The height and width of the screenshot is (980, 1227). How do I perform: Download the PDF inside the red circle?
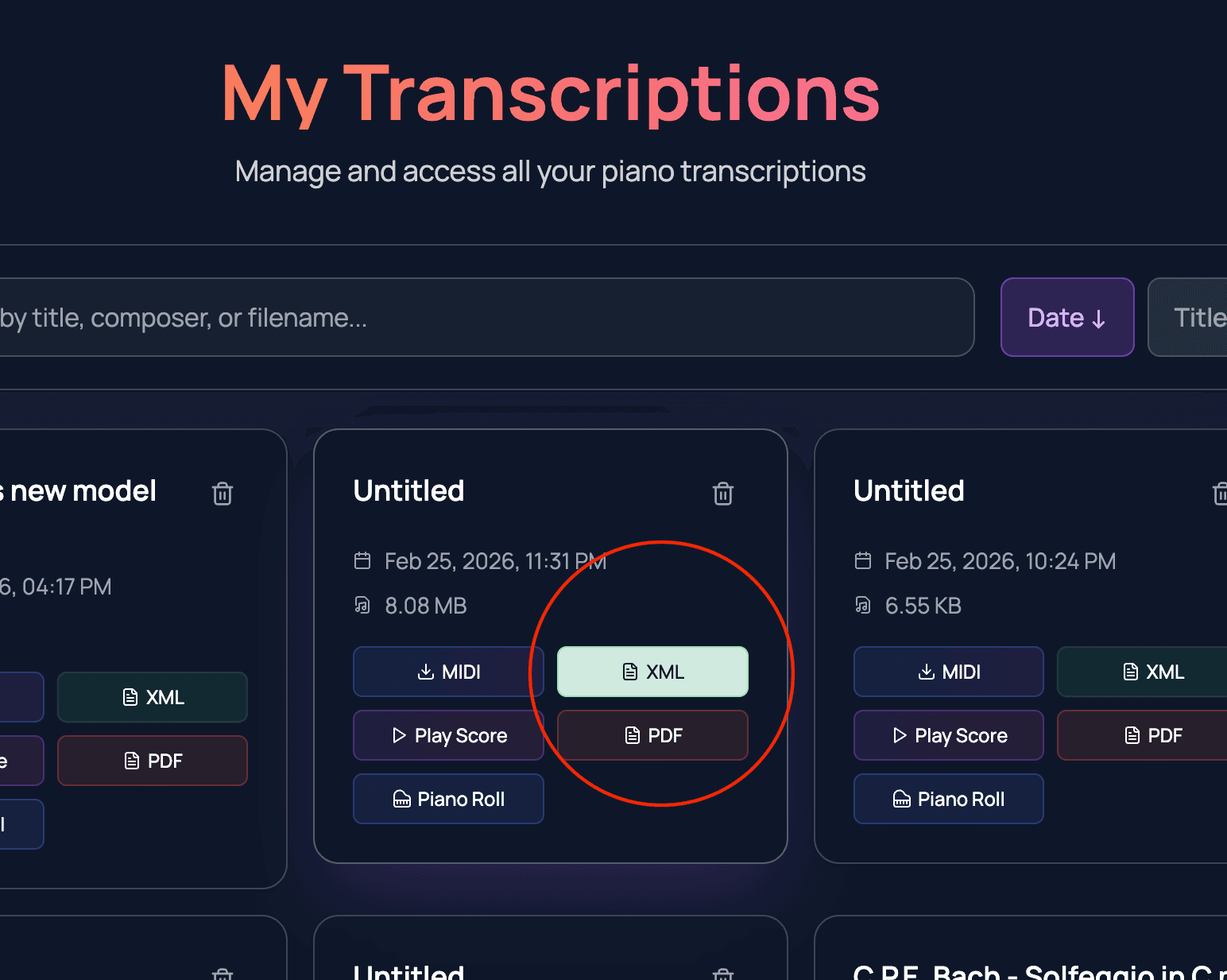(x=652, y=735)
